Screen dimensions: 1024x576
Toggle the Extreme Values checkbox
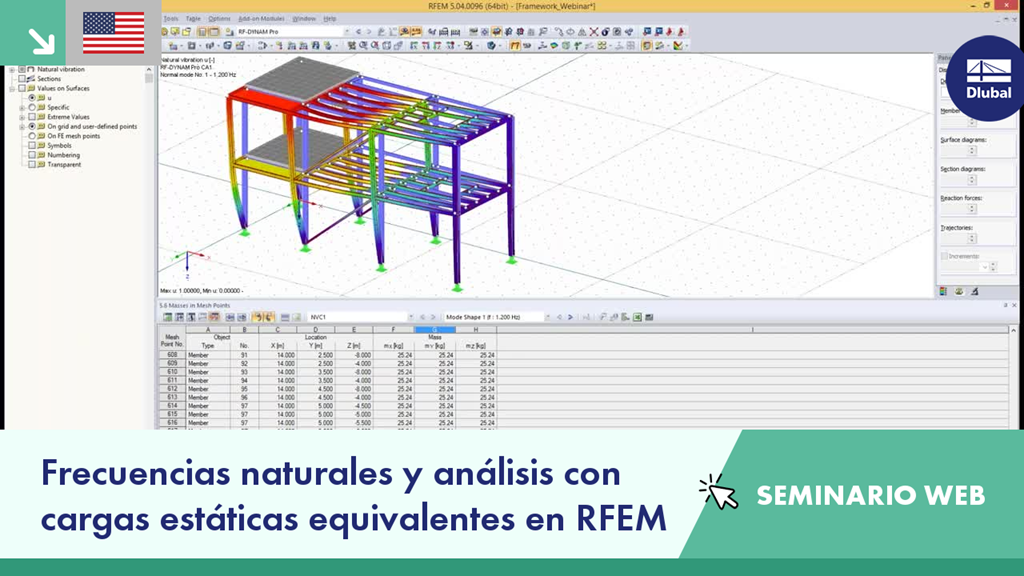coord(31,117)
